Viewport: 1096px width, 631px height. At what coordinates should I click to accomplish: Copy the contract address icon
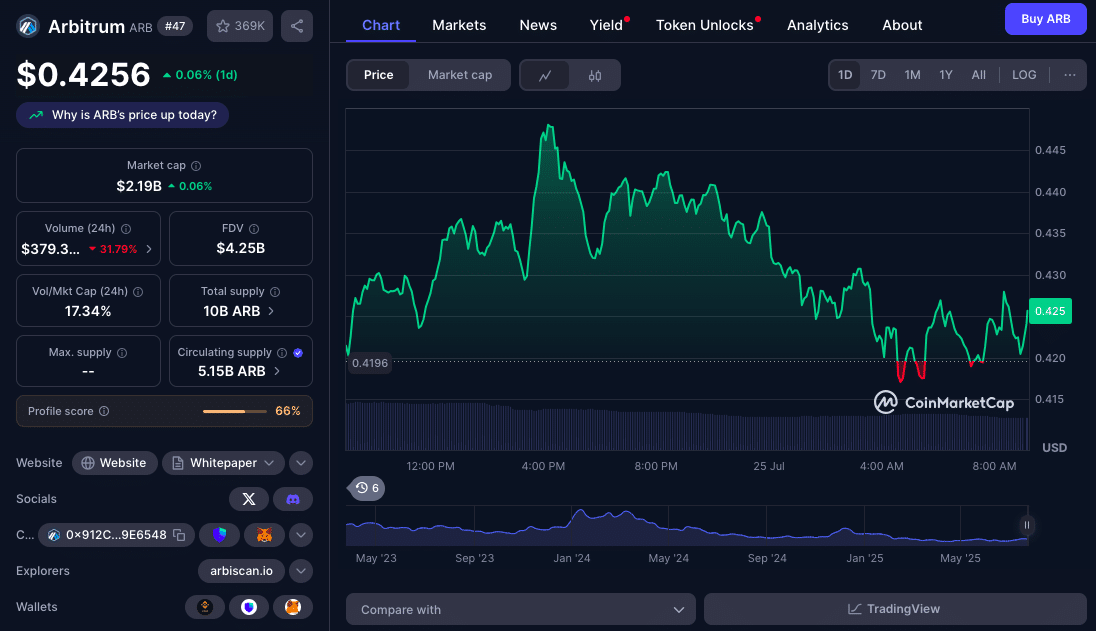point(180,535)
